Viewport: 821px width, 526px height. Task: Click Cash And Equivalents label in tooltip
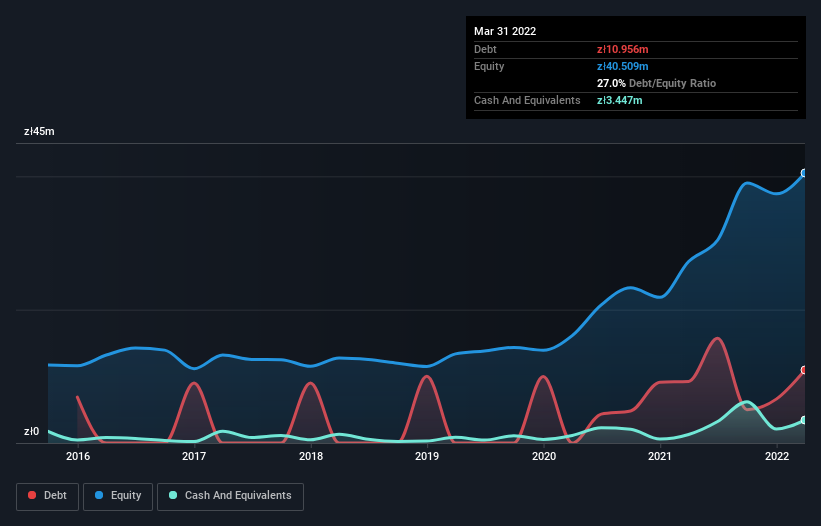[x=527, y=100]
